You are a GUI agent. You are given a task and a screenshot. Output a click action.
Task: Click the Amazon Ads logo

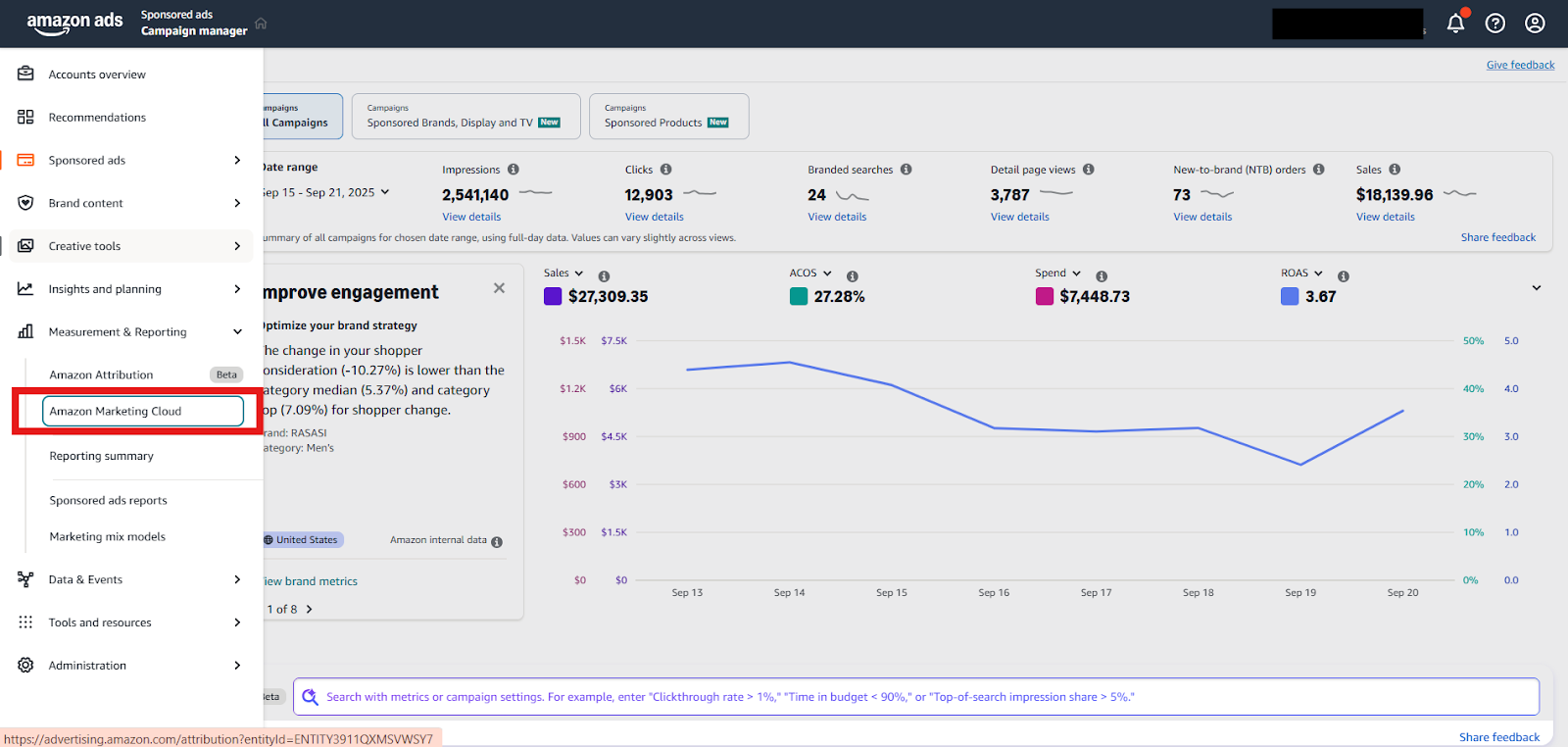(x=74, y=24)
